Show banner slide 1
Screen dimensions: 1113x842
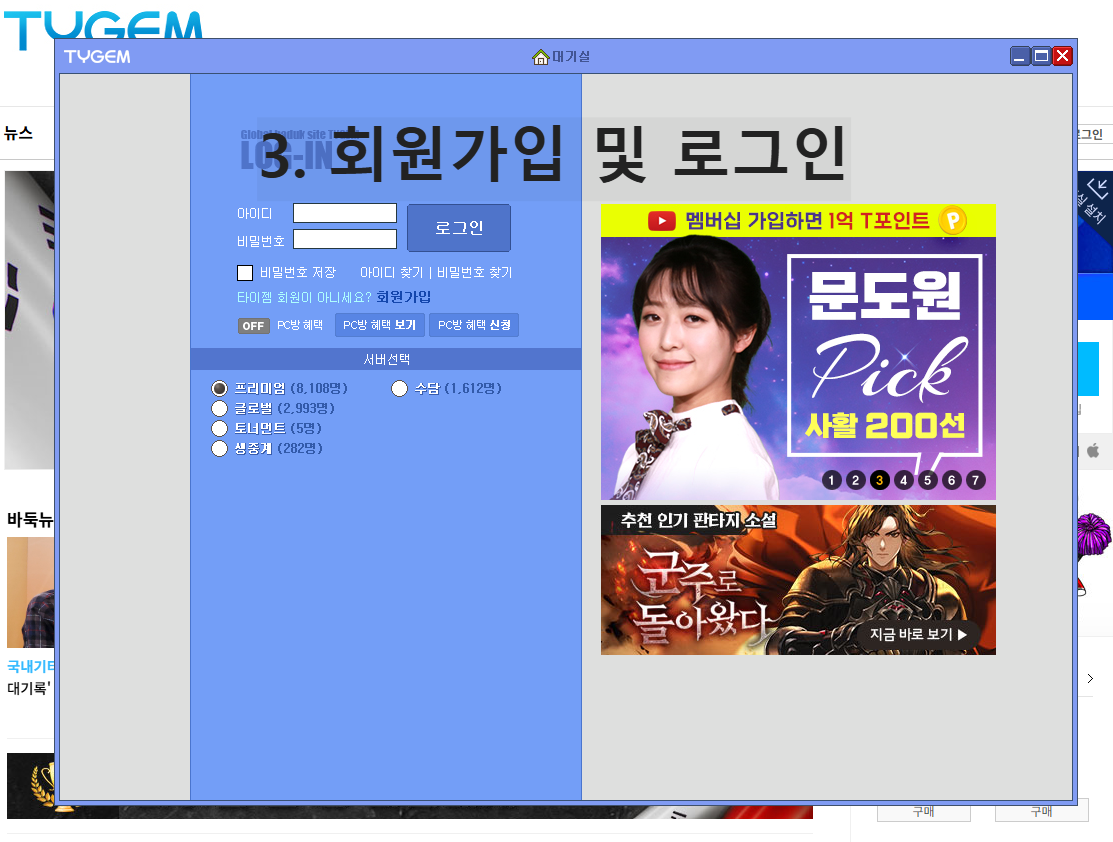831,481
